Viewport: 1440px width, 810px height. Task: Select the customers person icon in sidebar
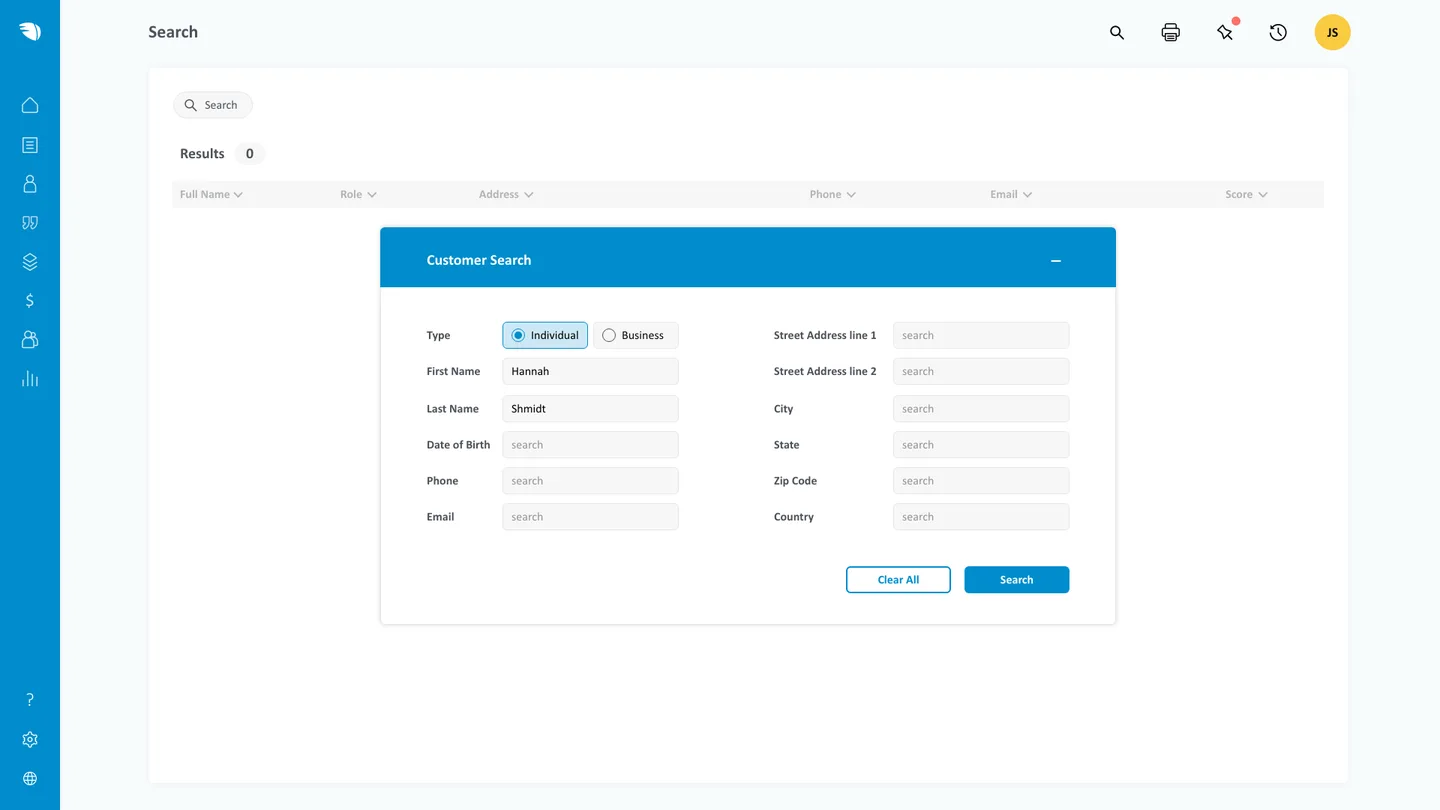[x=29, y=183]
